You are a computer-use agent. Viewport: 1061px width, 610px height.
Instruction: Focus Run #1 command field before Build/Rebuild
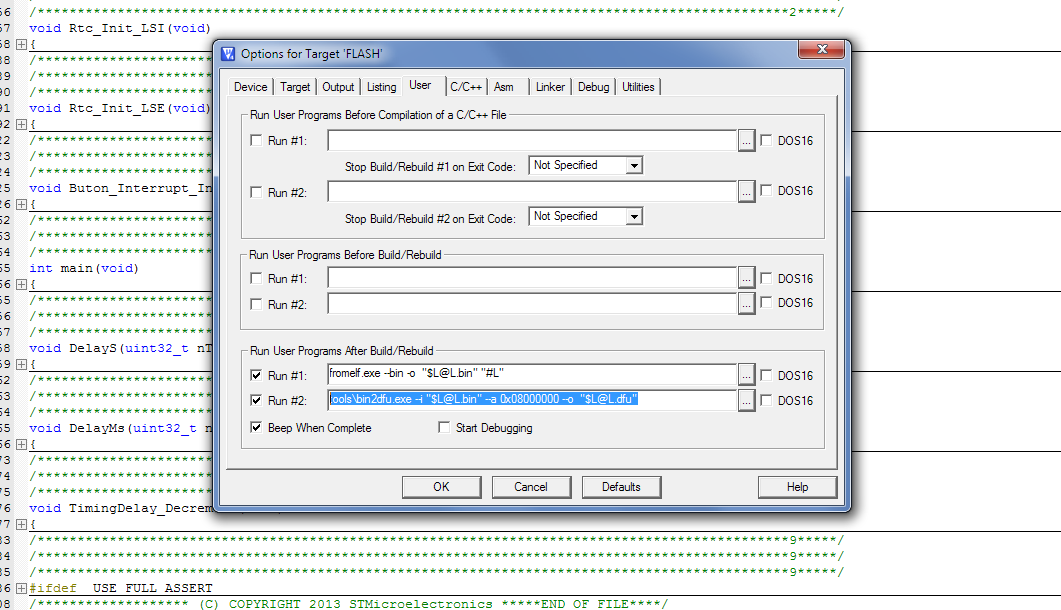pos(532,278)
